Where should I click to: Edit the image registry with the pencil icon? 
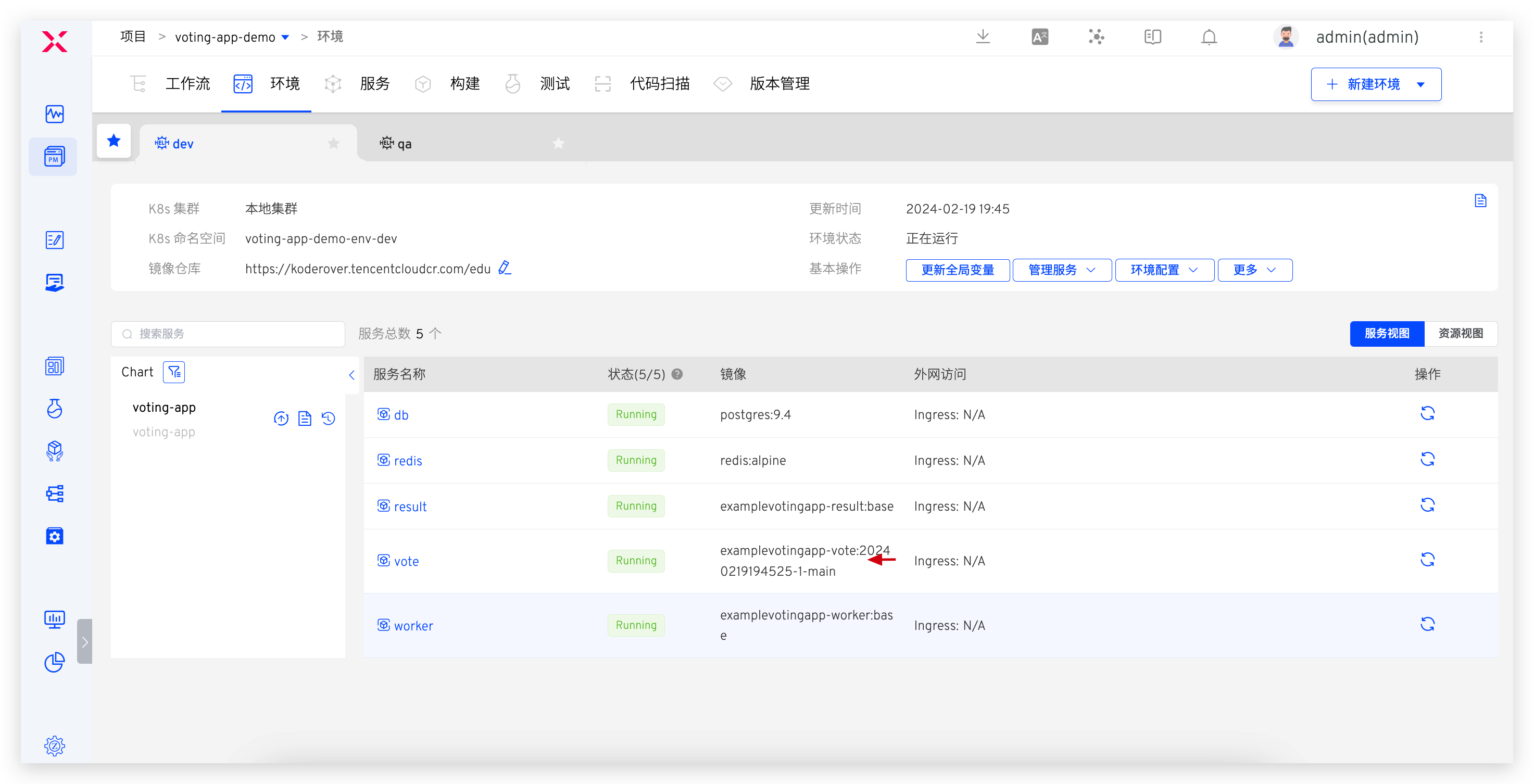coord(505,268)
